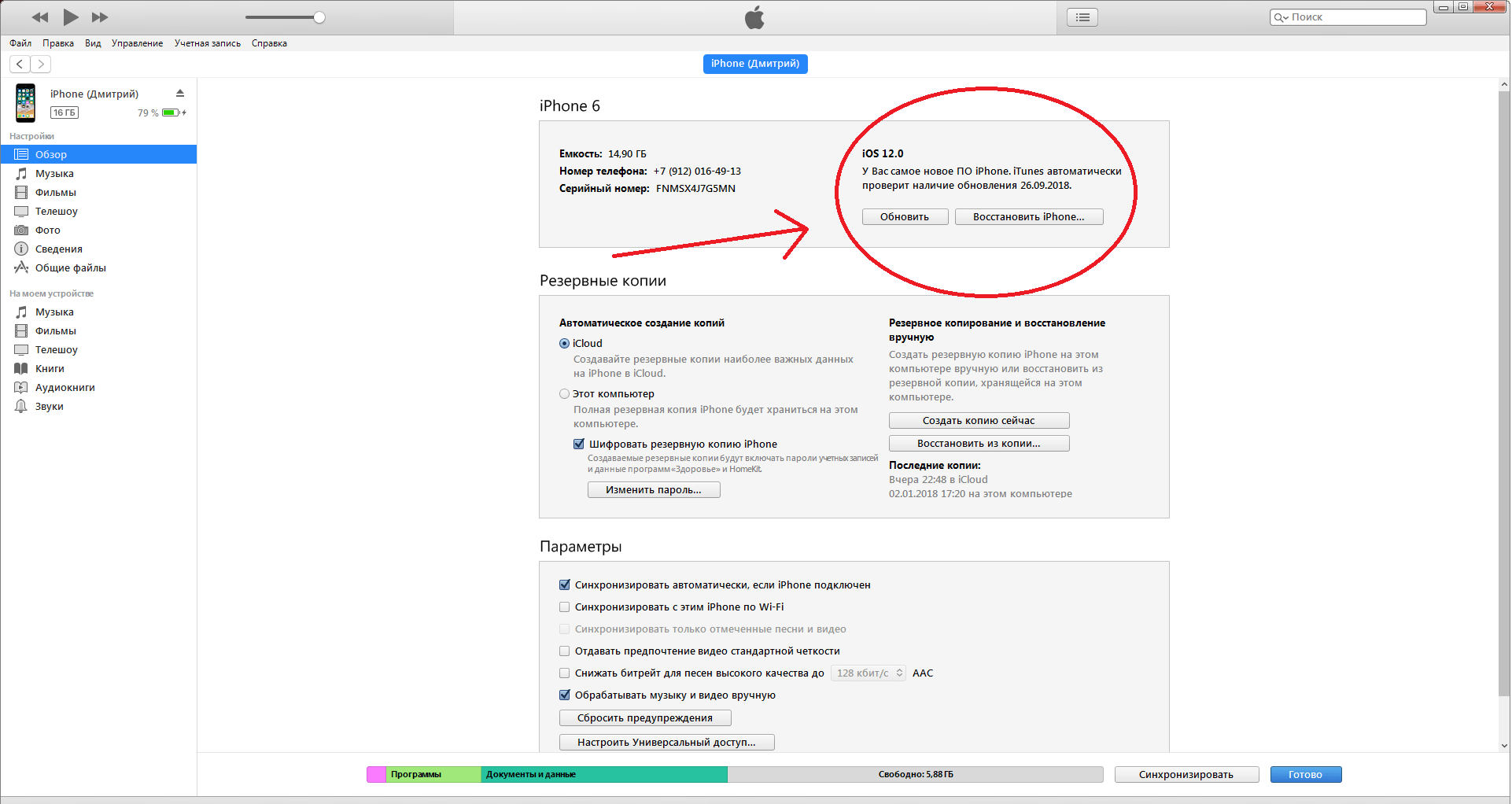Click the fast forward icon
This screenshot has height=804, width=1512.
pos(100,17)
